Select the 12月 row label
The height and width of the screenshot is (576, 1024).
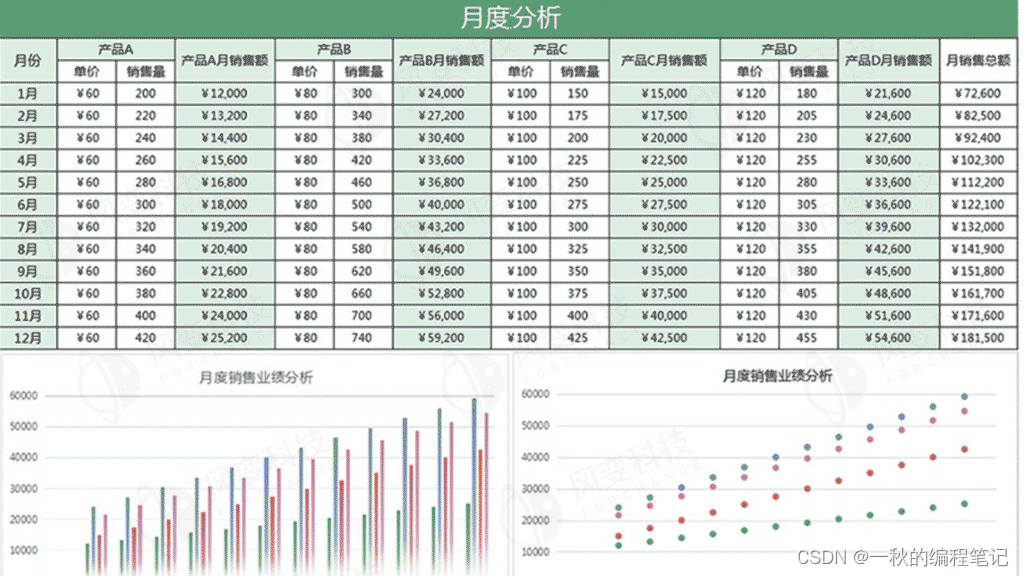coord(28,338)
